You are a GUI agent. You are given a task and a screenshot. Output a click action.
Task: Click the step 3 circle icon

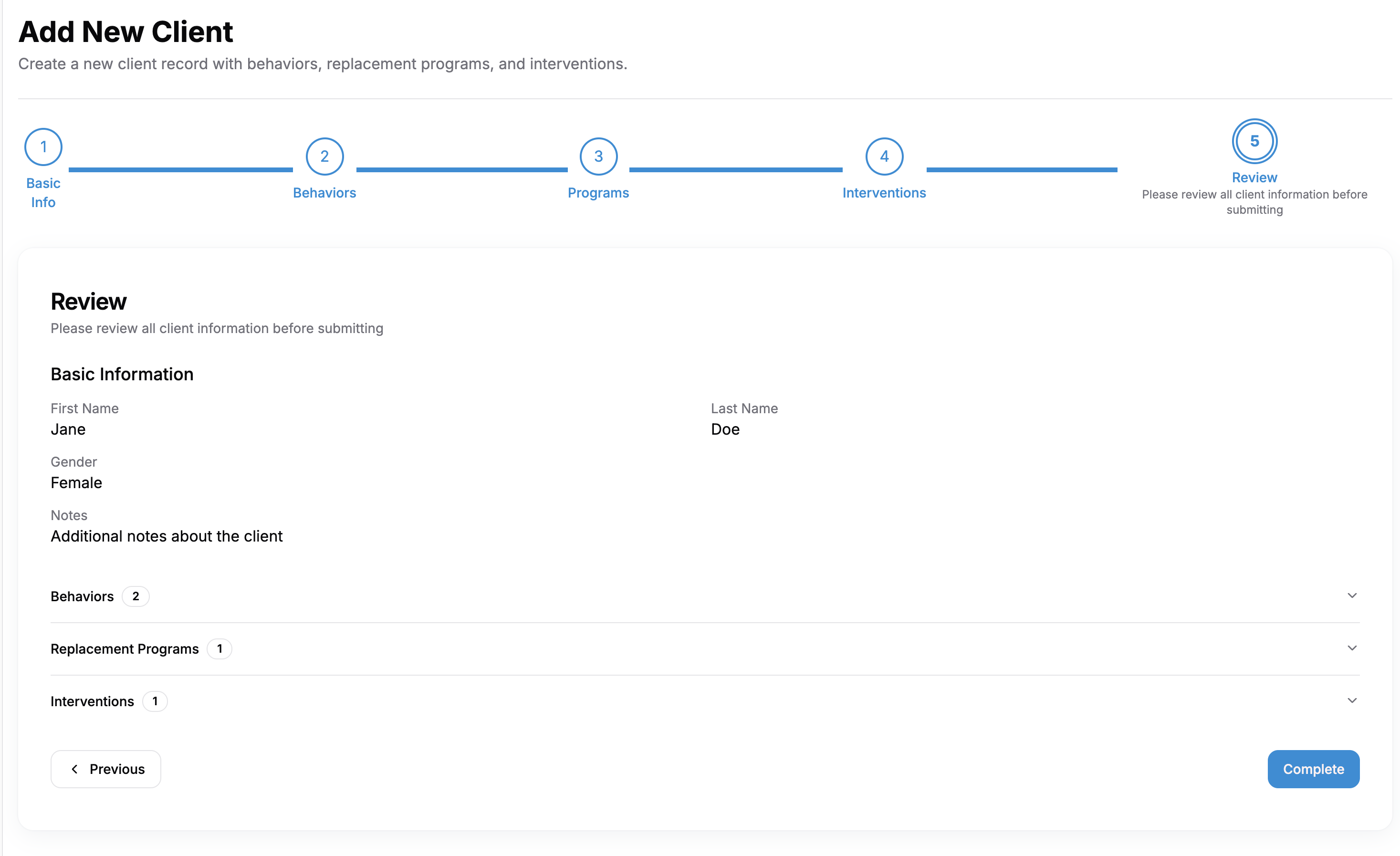(598, 156)
